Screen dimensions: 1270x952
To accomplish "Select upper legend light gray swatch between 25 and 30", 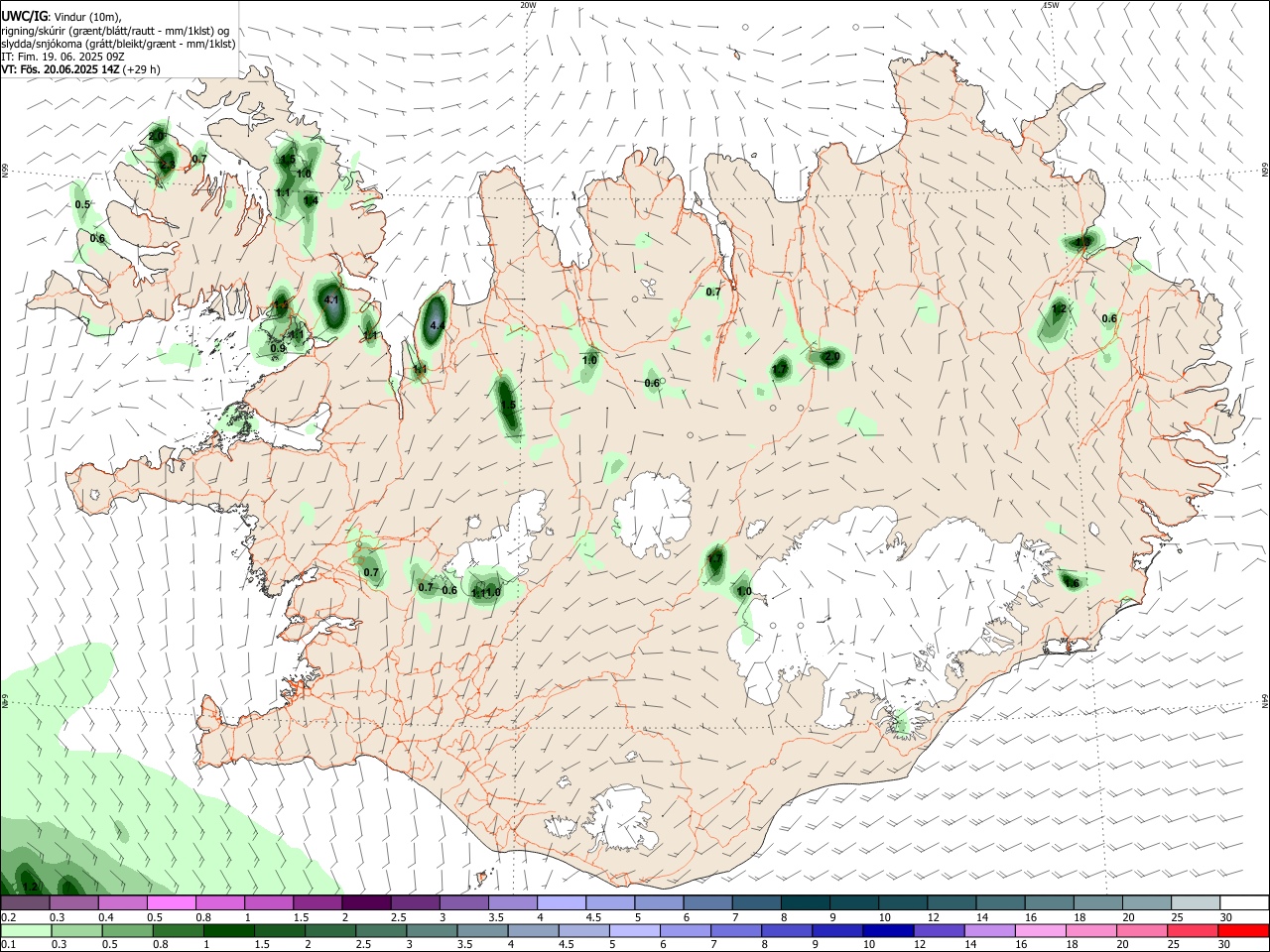I will point(1196,903).
